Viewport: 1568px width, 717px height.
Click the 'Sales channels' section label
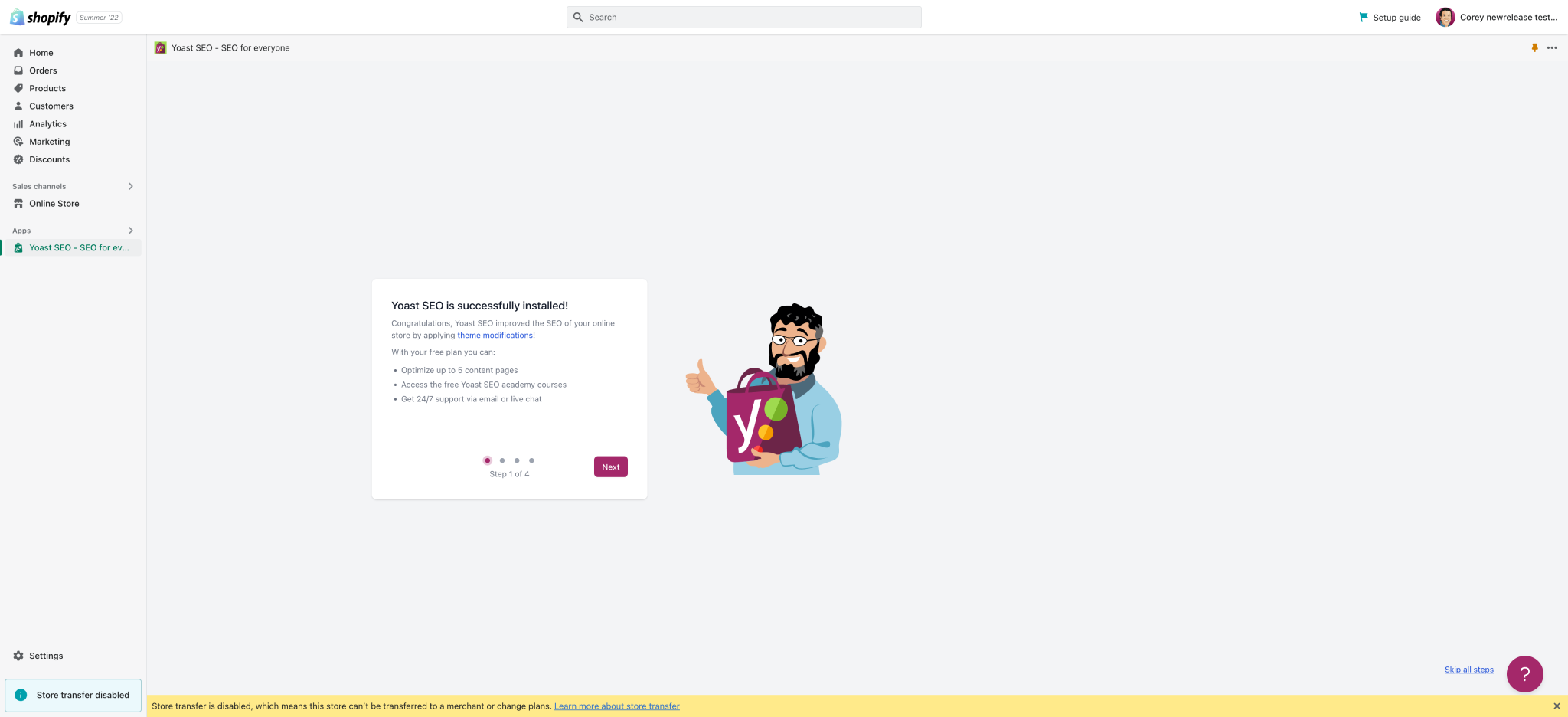(39, 186)
